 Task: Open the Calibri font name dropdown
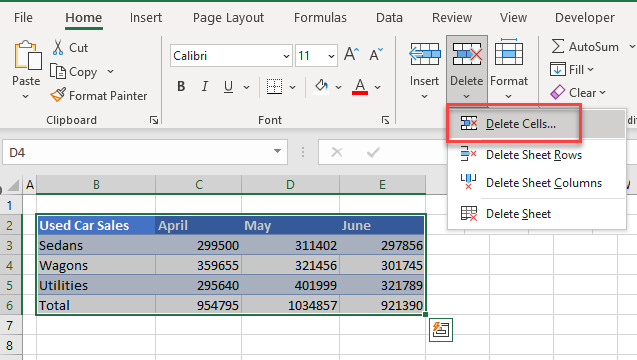pyautogui.click(x=286, y=56)
